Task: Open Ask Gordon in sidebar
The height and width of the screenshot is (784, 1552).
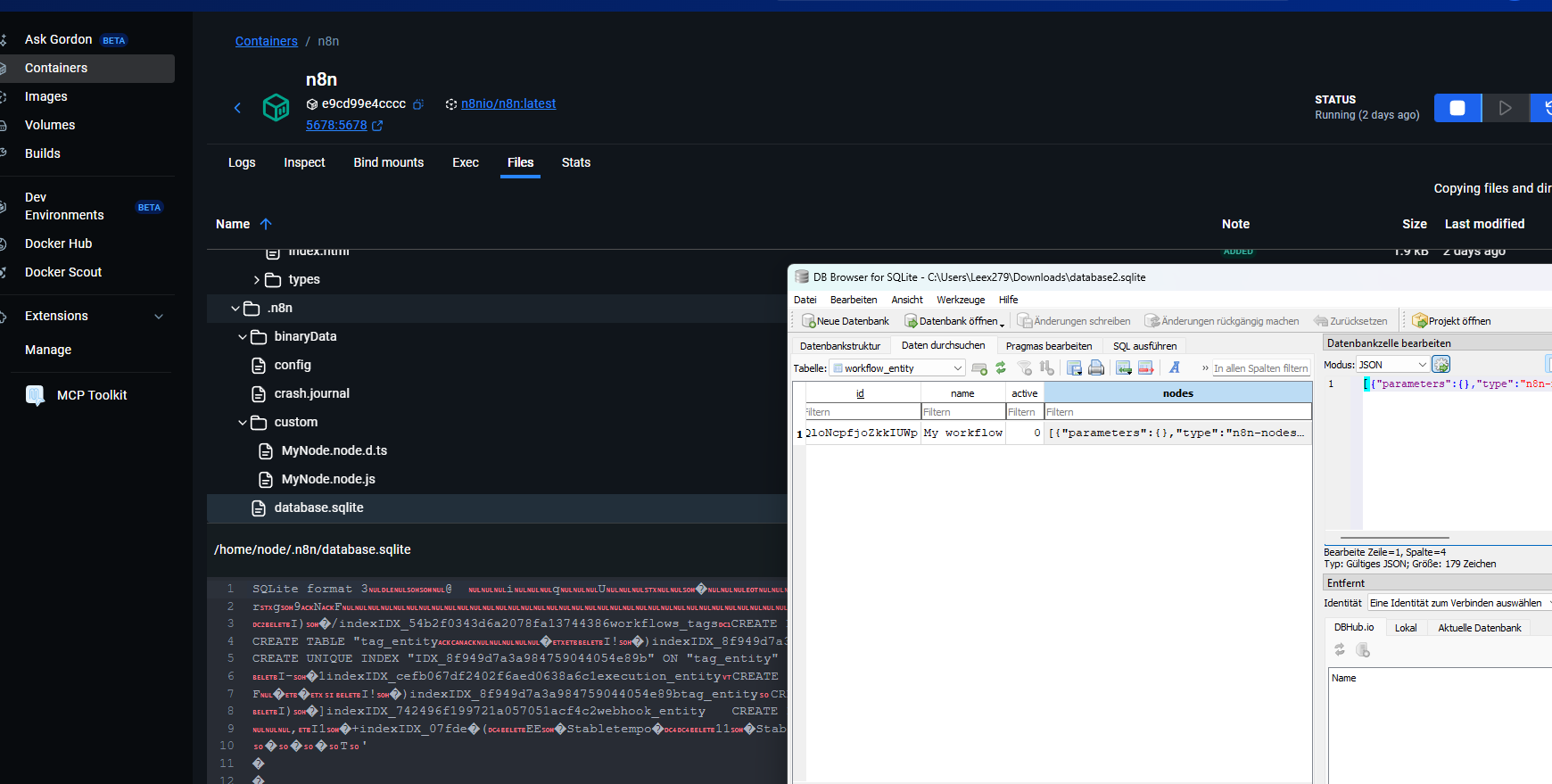Action: pyautogui.click(x=59, y=39)
